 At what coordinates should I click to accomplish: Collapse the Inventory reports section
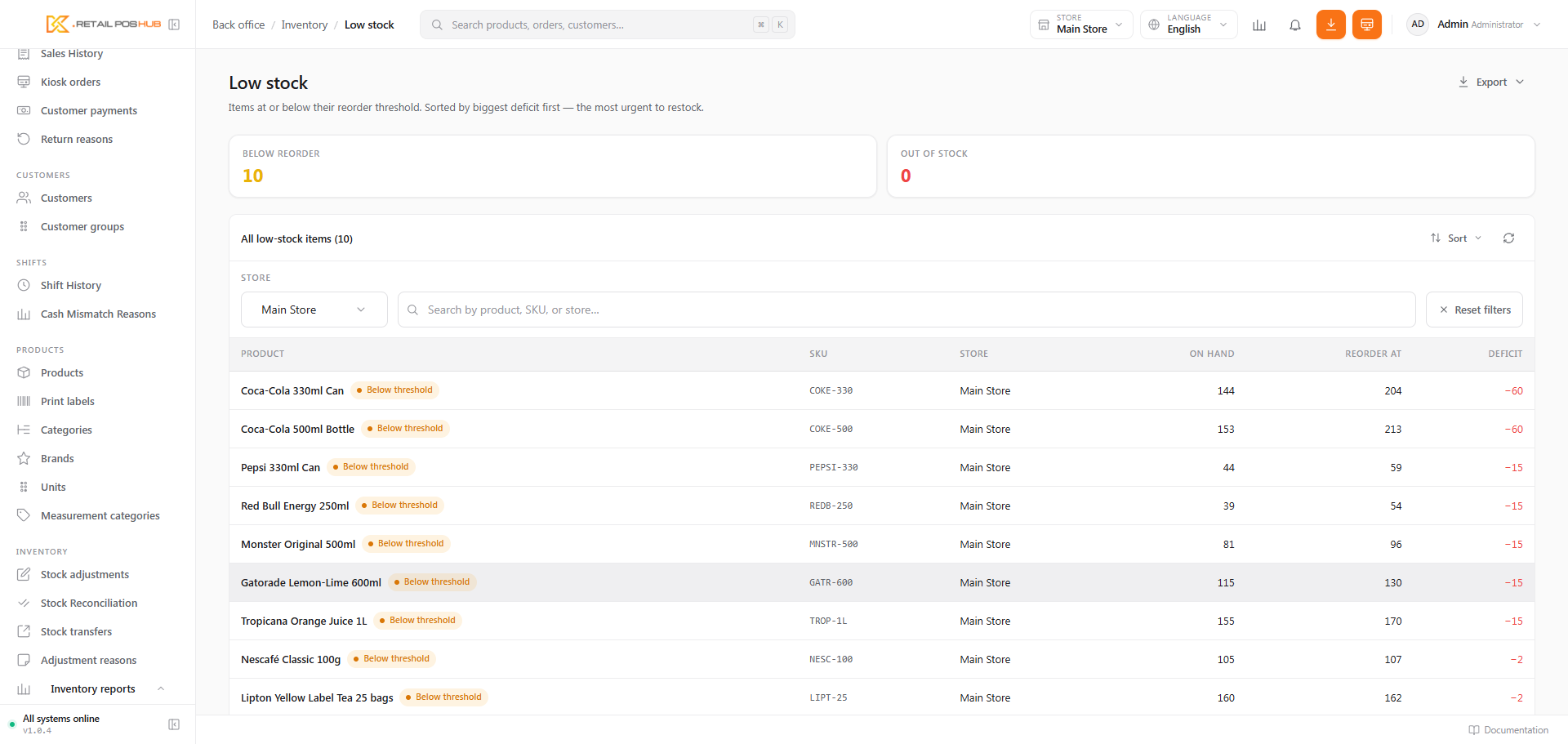tap(161, 689)
